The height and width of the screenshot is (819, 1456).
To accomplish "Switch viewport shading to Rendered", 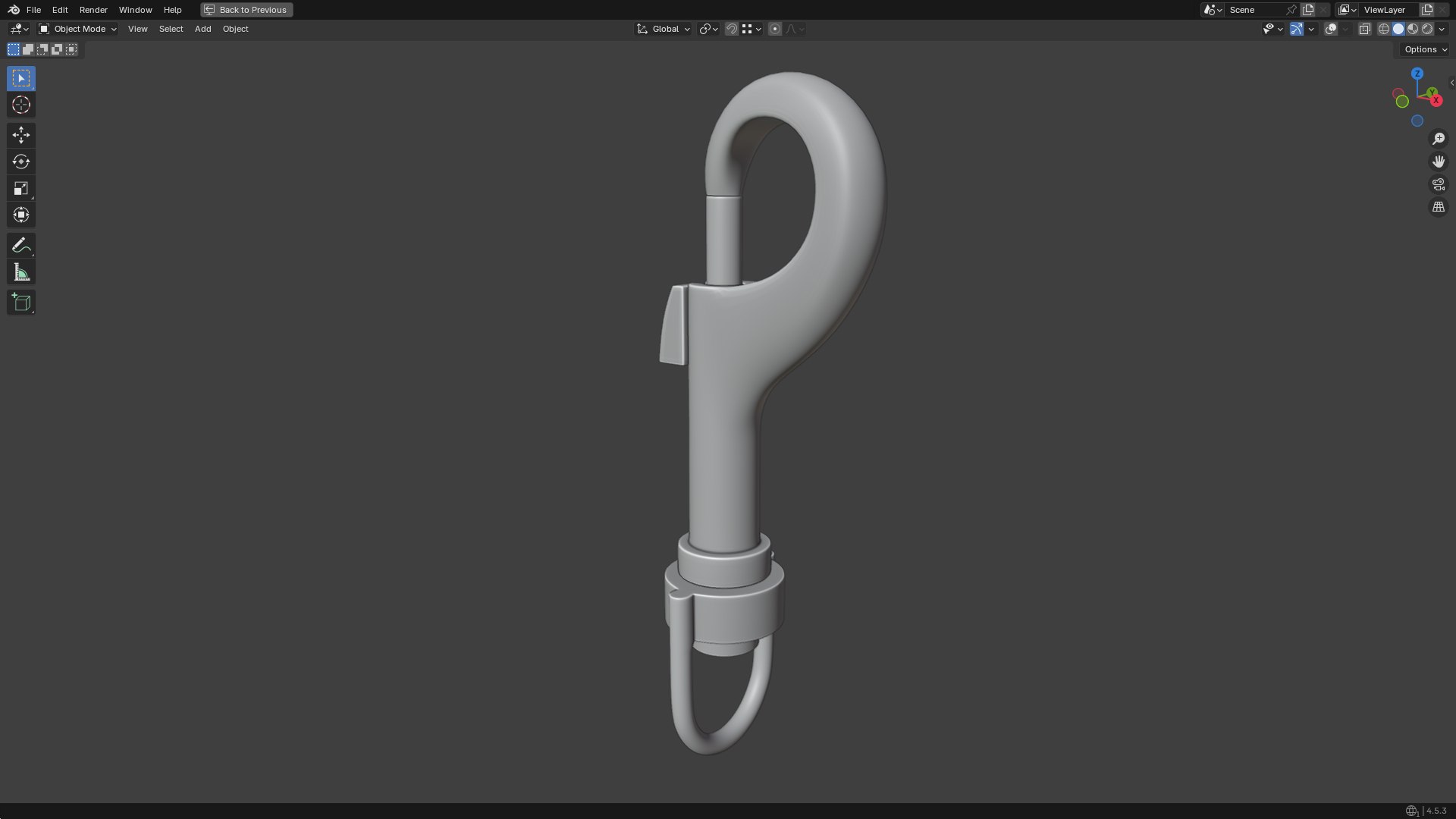I will point(1427,29).
